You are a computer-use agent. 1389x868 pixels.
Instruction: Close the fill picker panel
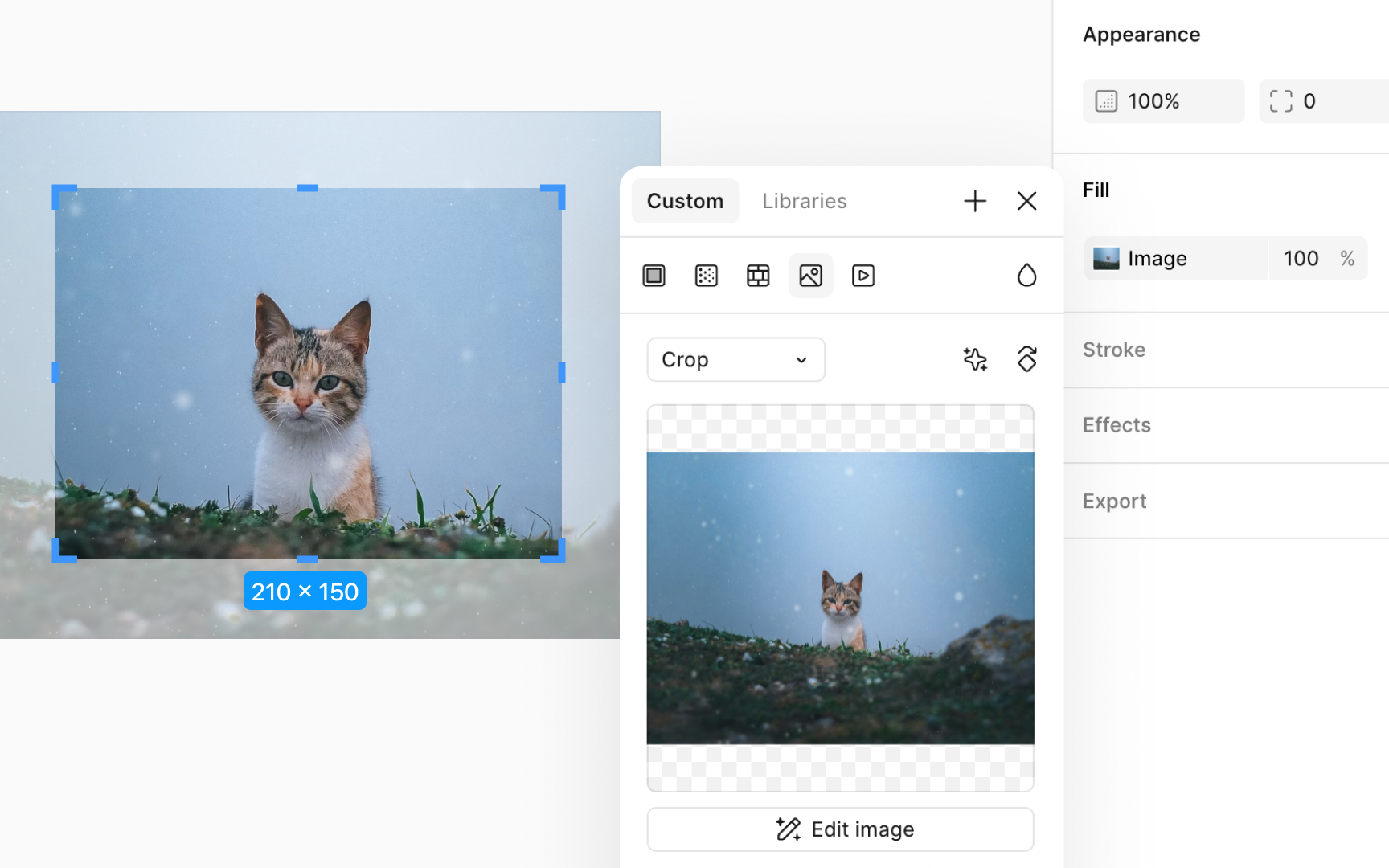coord(1026,200)
